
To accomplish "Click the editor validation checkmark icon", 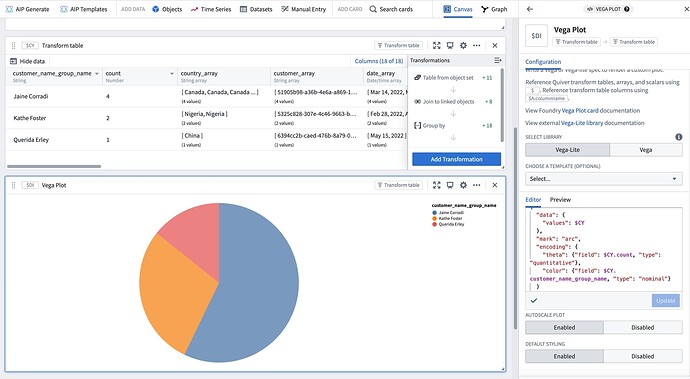I will [x=534, y=300].
